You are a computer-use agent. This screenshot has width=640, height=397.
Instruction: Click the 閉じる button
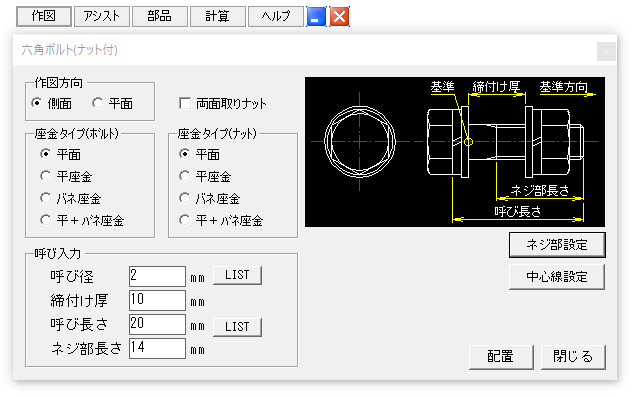pyautogui.click(x=573, y=357)
